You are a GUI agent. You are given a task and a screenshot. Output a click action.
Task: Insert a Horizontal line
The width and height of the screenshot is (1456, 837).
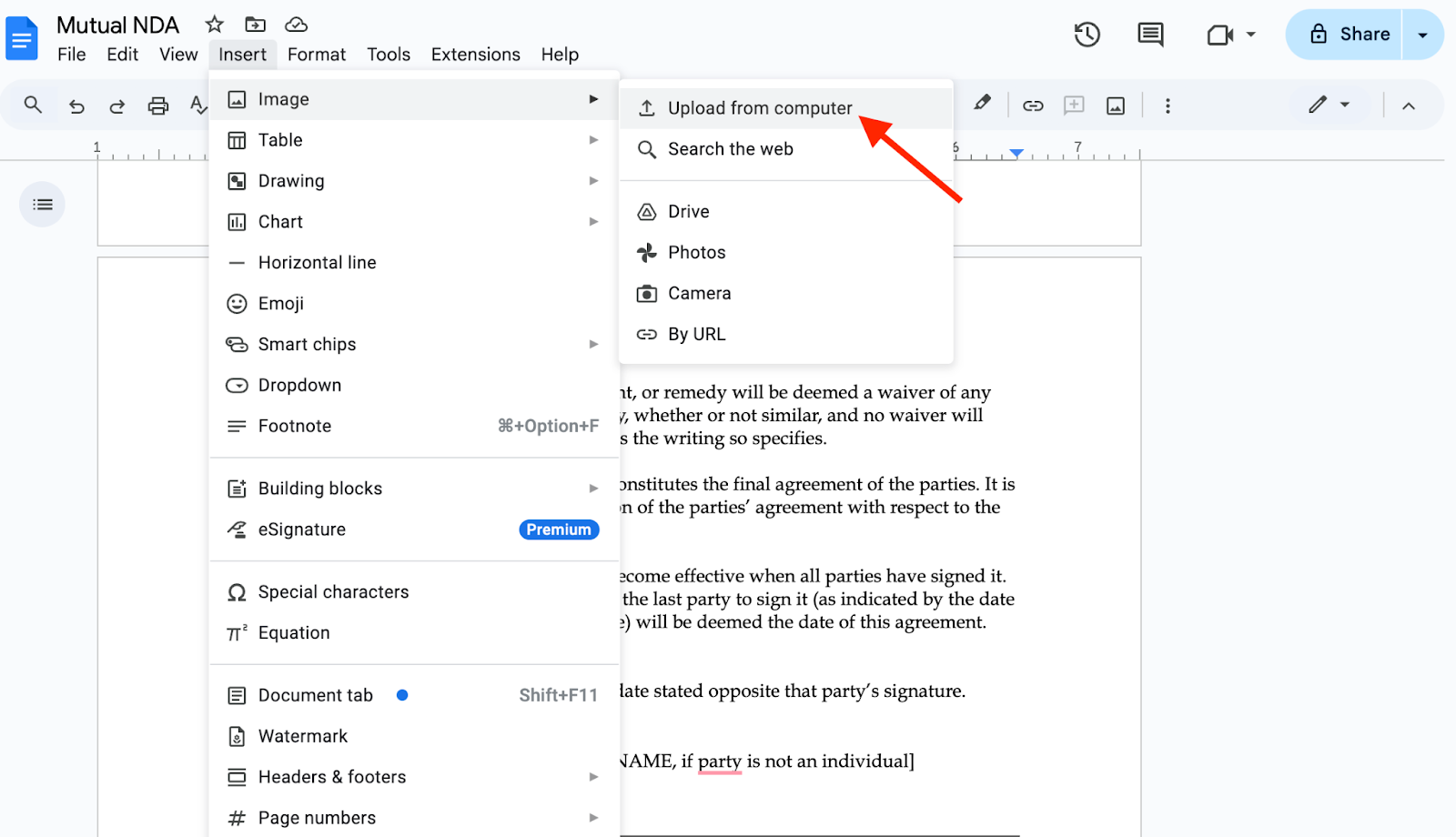click(414, 263)
